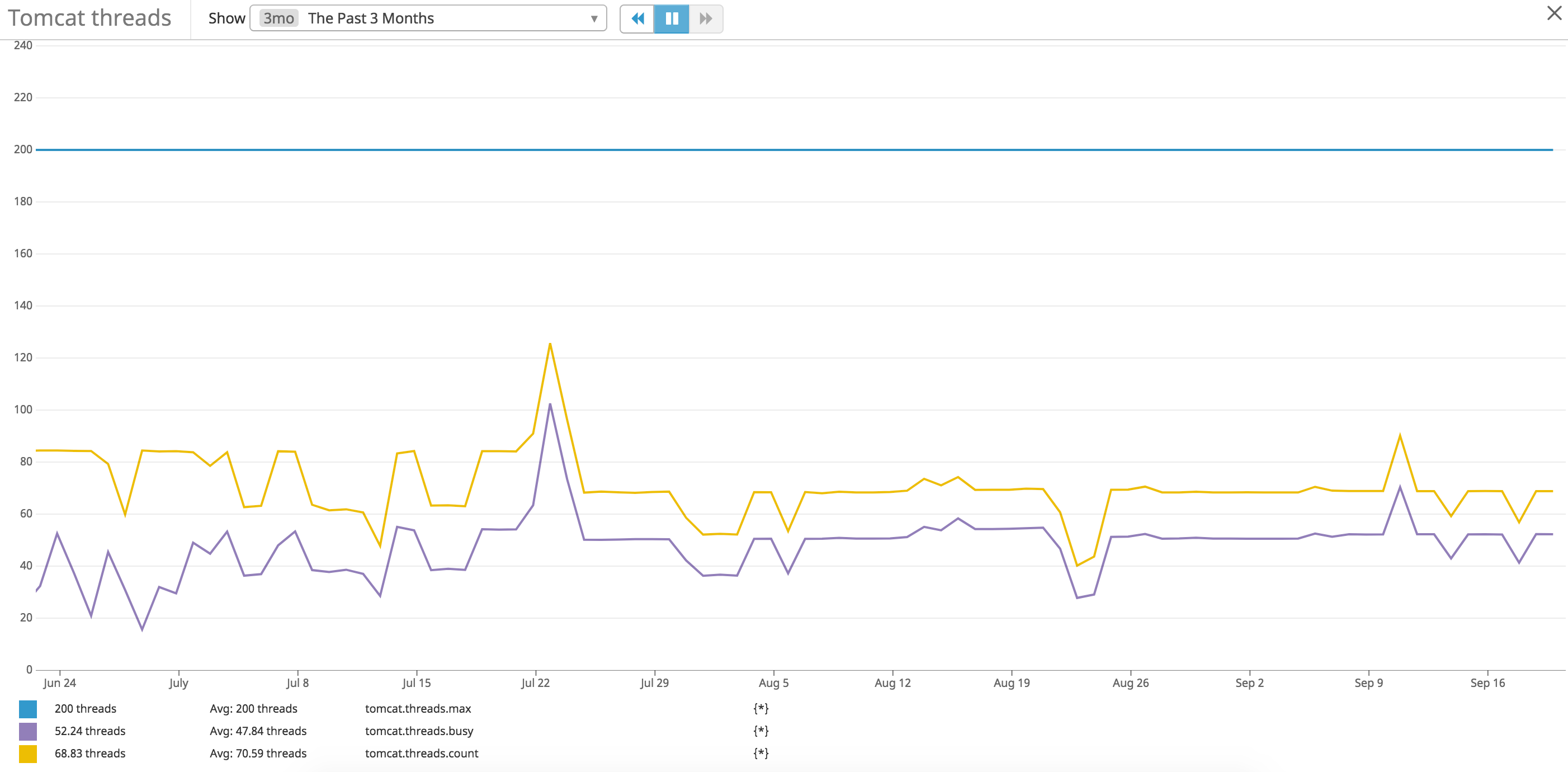Click the Tomcat threads title
Image resolution: width=1568 pixels, height=772 pixels.
click(89, 18)
